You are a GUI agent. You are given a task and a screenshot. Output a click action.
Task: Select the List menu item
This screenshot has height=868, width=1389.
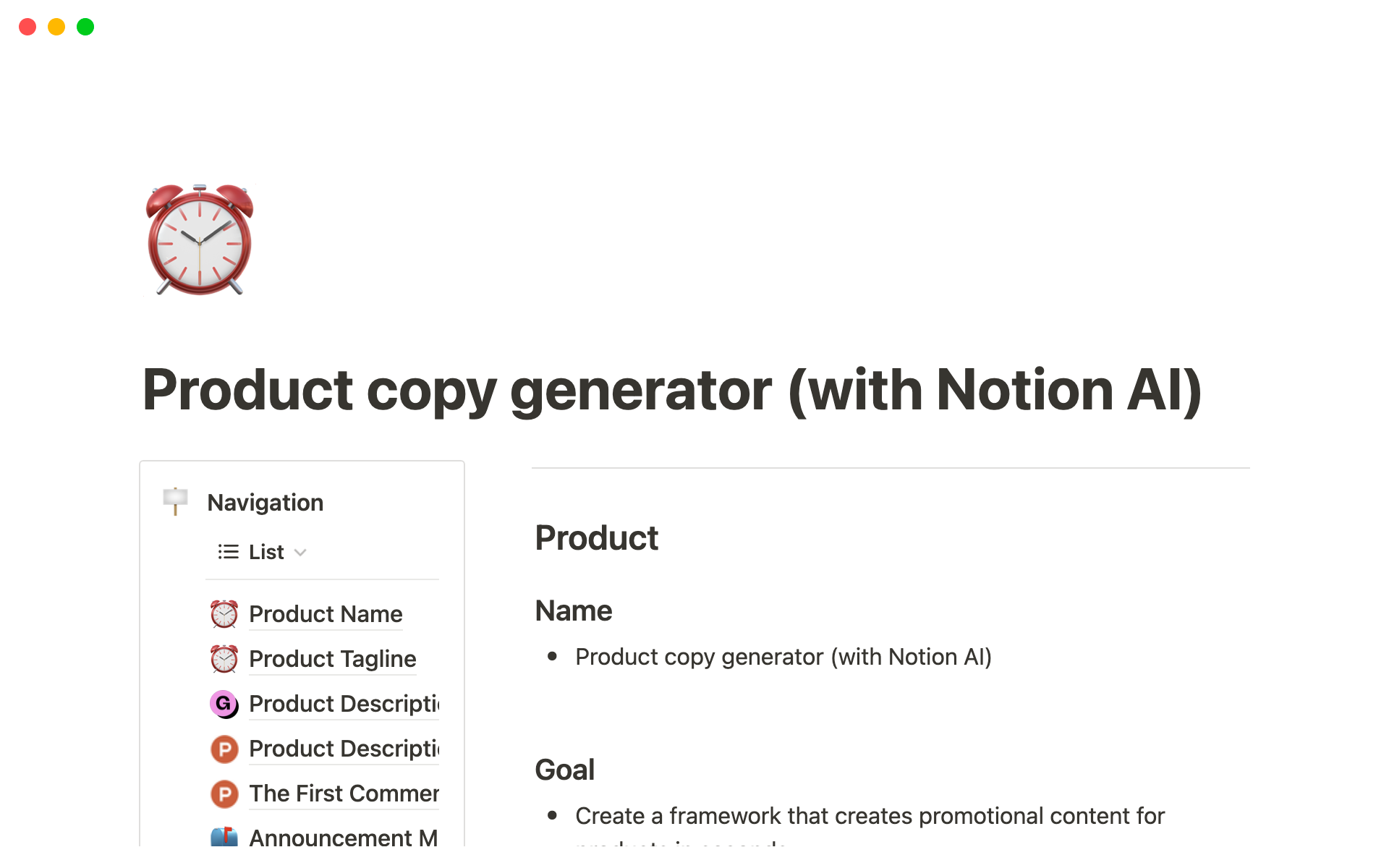[263, 551]
